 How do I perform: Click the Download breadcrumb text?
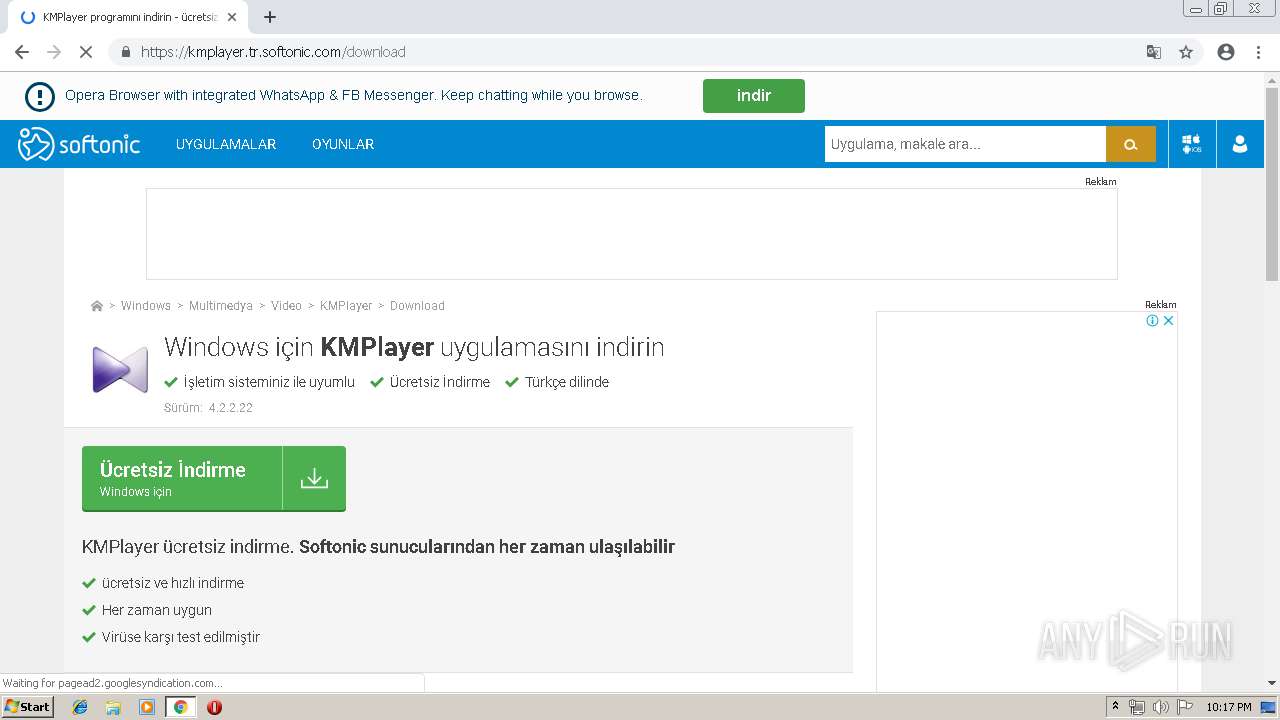point(417,306)
